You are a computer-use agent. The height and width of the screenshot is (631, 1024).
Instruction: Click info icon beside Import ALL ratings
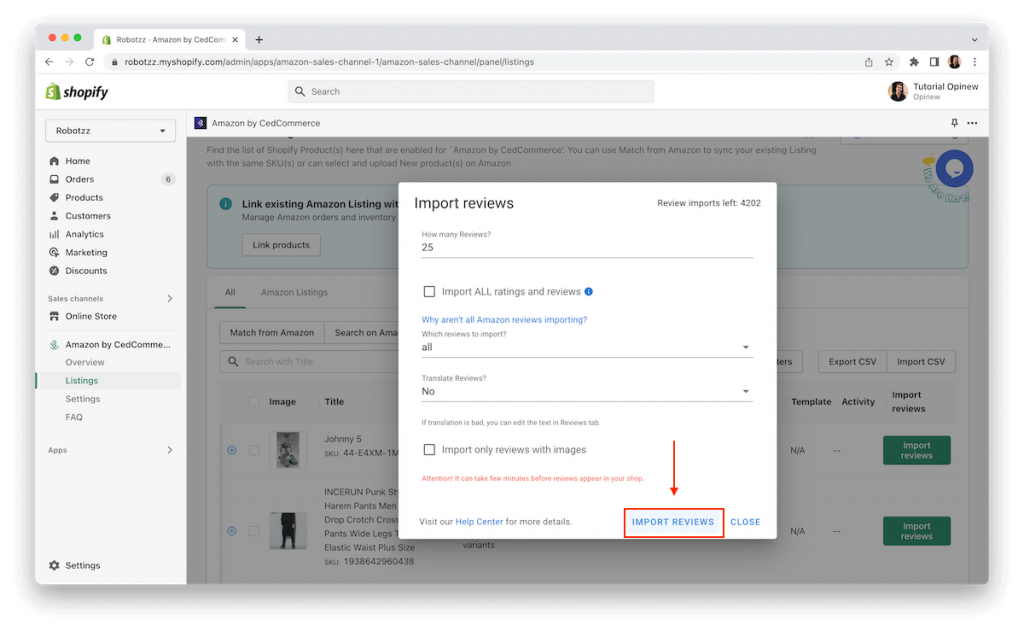[x=588, y=291]
